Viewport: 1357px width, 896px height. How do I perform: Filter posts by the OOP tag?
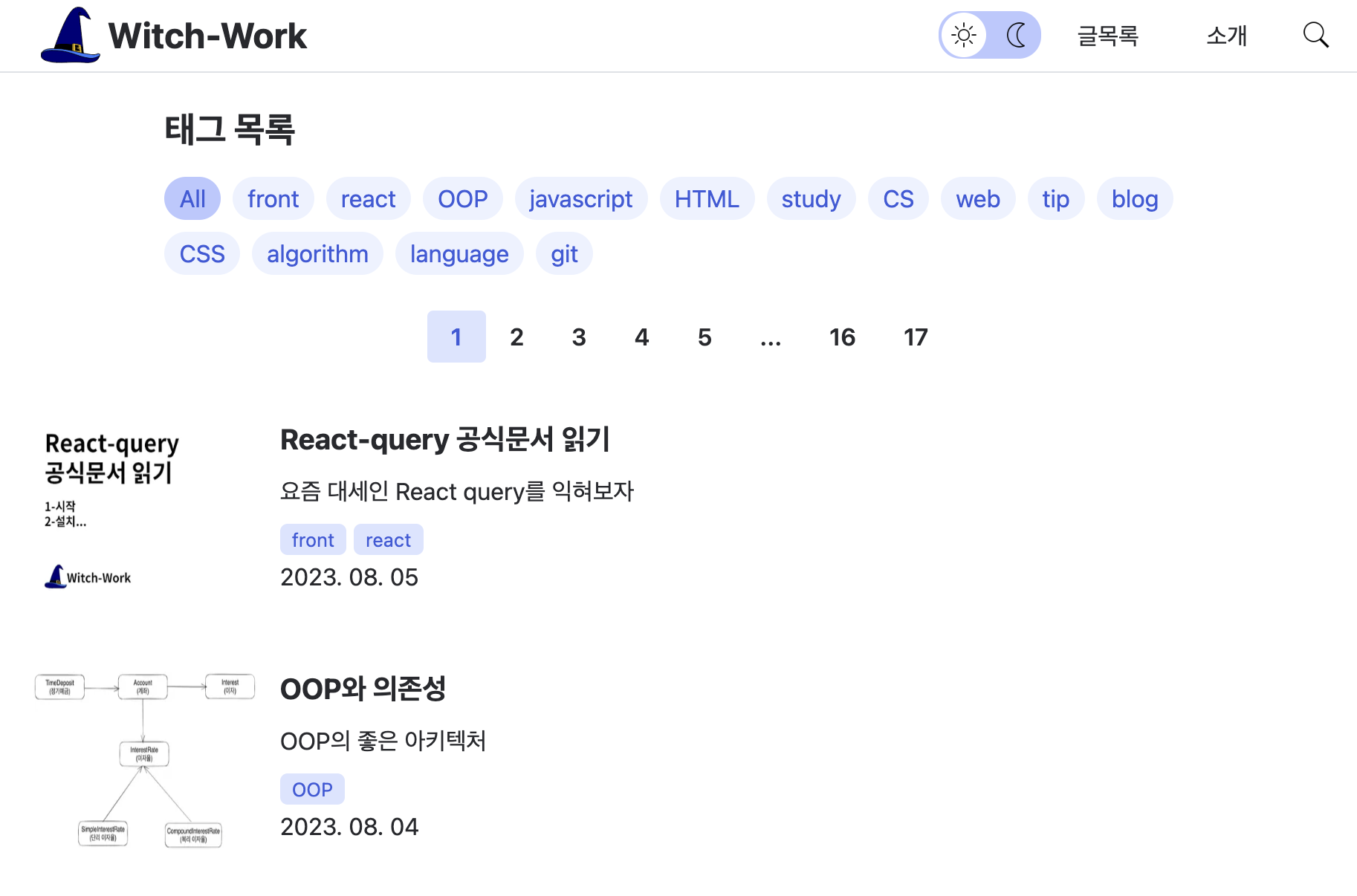click(x=462, y=198)
